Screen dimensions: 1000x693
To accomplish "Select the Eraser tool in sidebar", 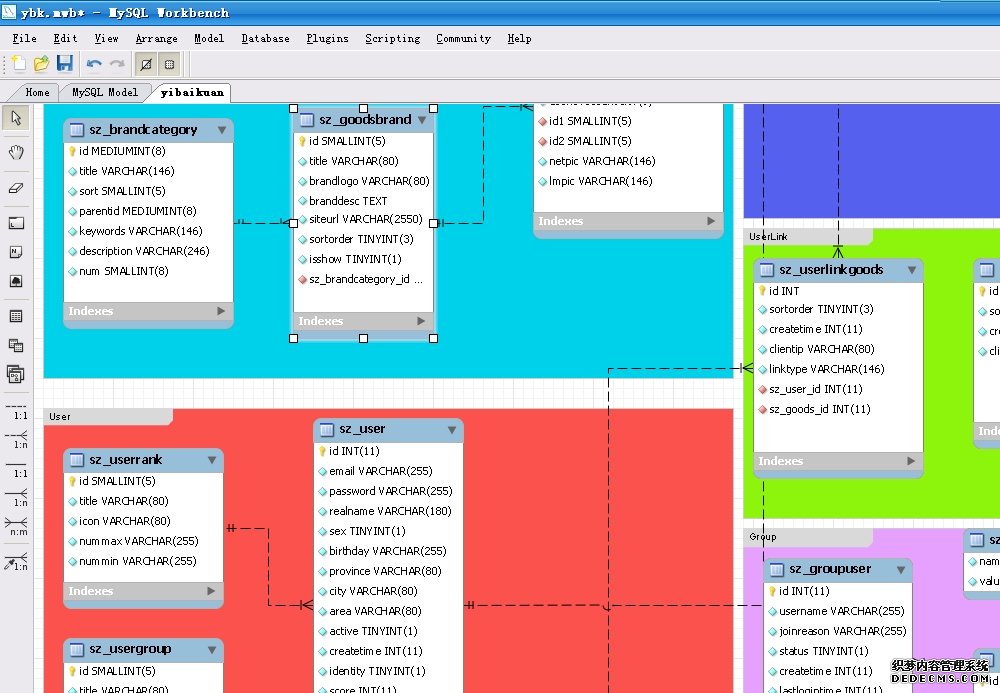I will click(x=16, y=187).
